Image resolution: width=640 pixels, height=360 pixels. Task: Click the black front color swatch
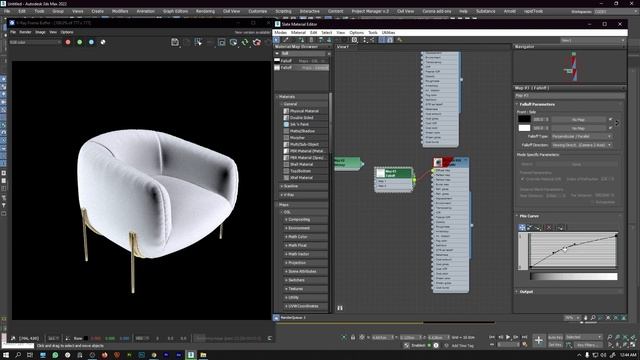524,119
